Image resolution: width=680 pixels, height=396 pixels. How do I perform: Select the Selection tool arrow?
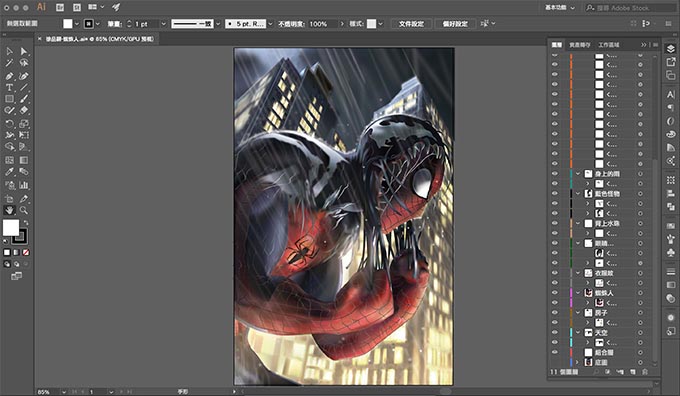pos(10,51)
